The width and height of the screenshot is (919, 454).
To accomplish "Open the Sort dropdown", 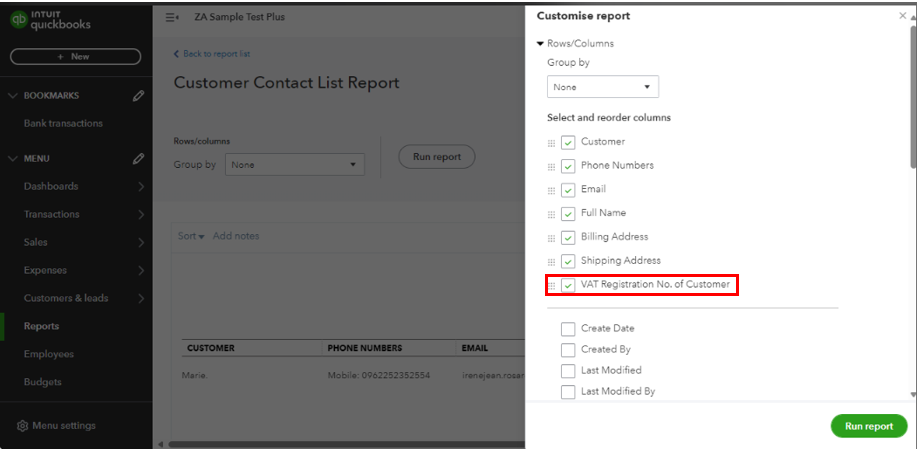I will click(190, 236).
